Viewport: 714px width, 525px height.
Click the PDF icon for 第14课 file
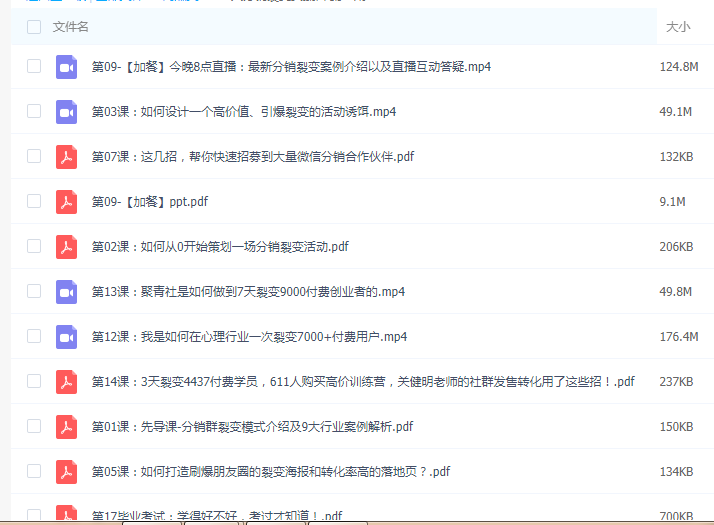[x=66, y=382]
